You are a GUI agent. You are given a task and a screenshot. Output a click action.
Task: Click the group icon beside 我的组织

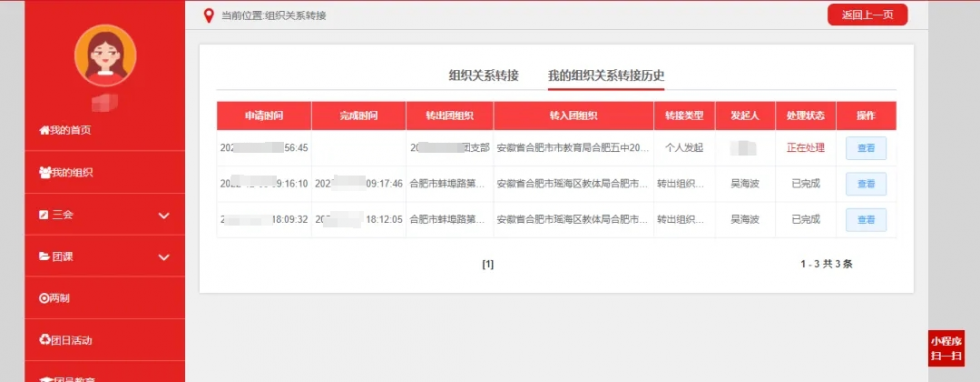[44, 173]
